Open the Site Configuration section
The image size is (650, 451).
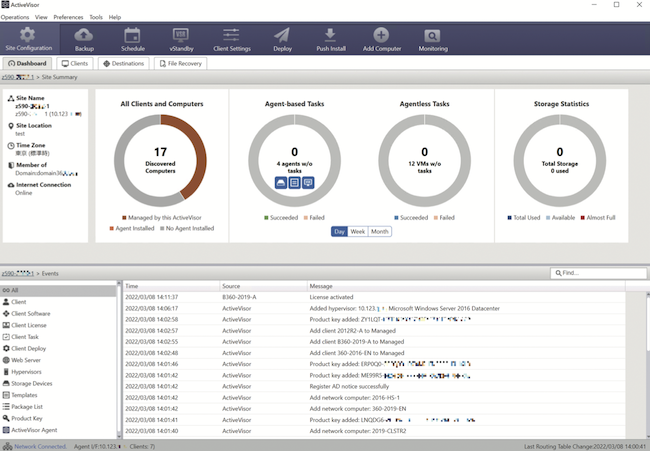(28, 40)
